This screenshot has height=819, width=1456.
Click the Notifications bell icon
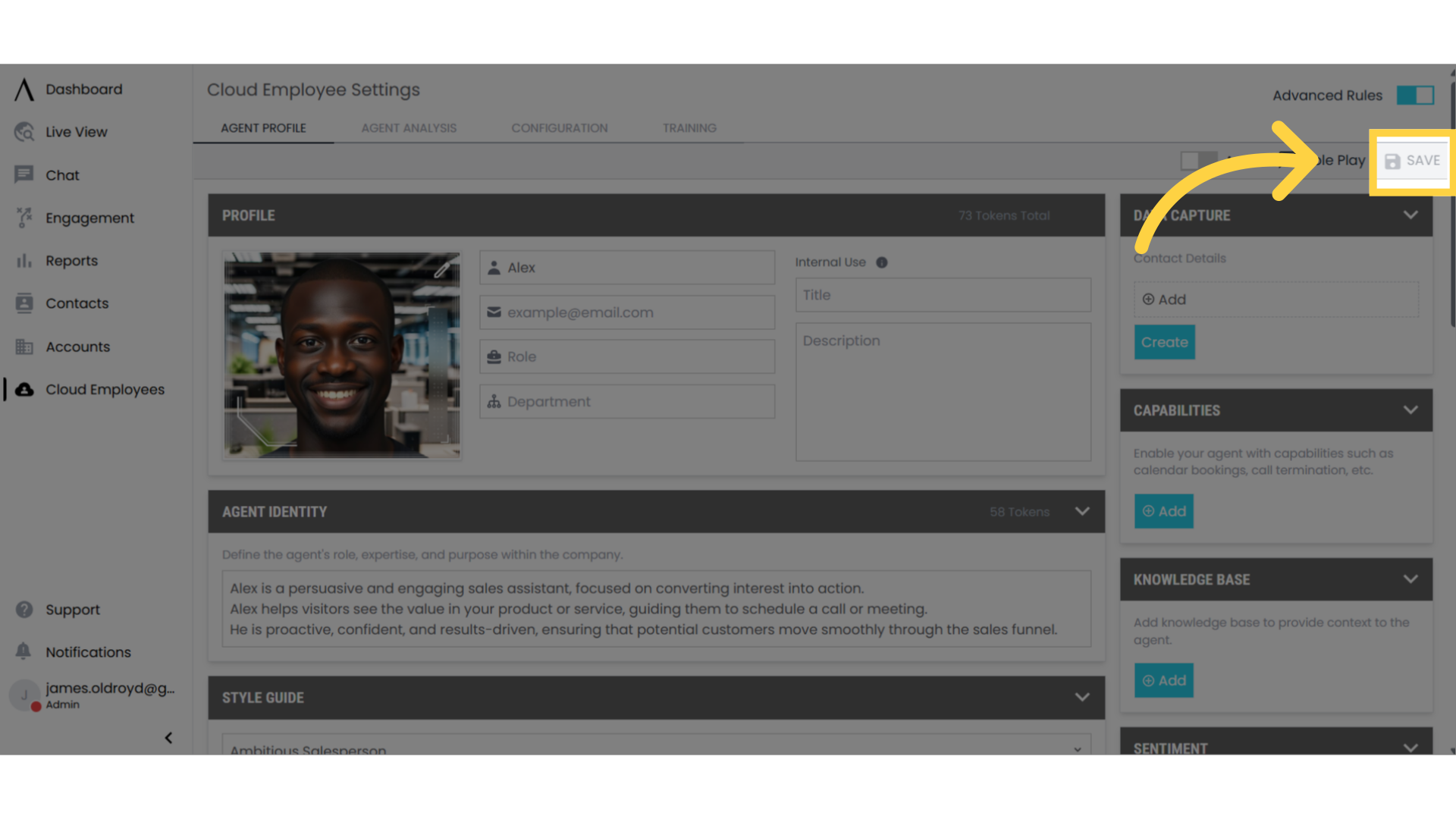click(x=24, y=651)
